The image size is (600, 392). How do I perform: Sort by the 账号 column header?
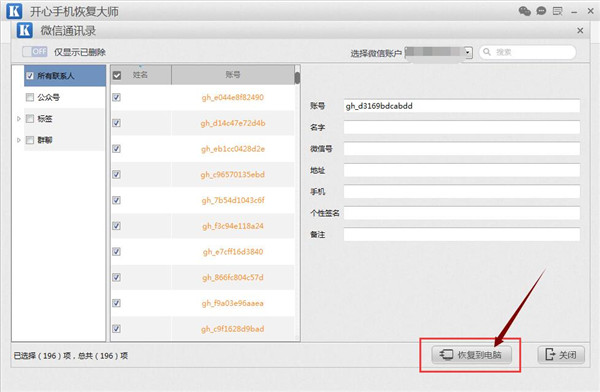(233, 75)
